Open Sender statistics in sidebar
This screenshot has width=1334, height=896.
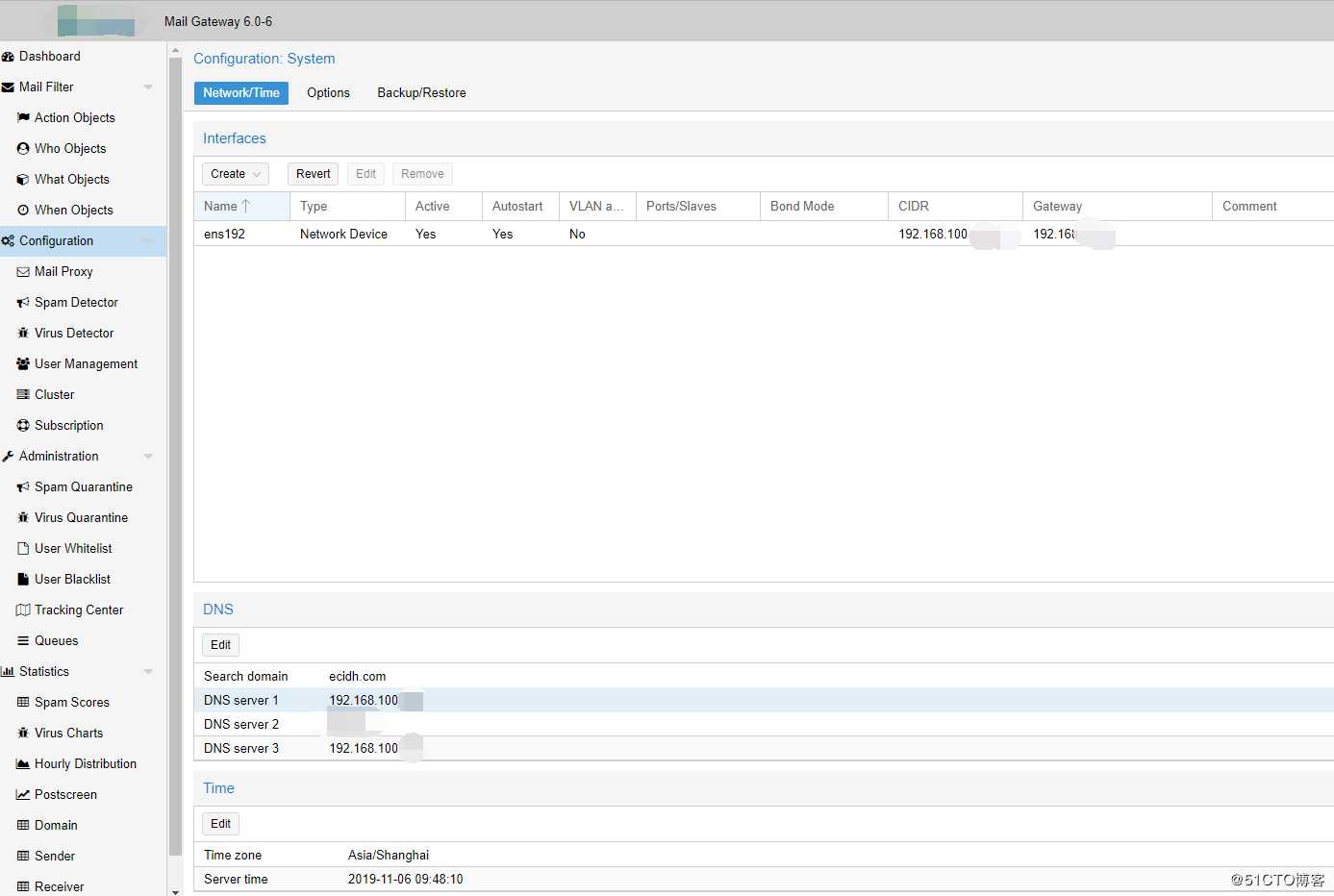pyautogui.click(x=55, y=857)
